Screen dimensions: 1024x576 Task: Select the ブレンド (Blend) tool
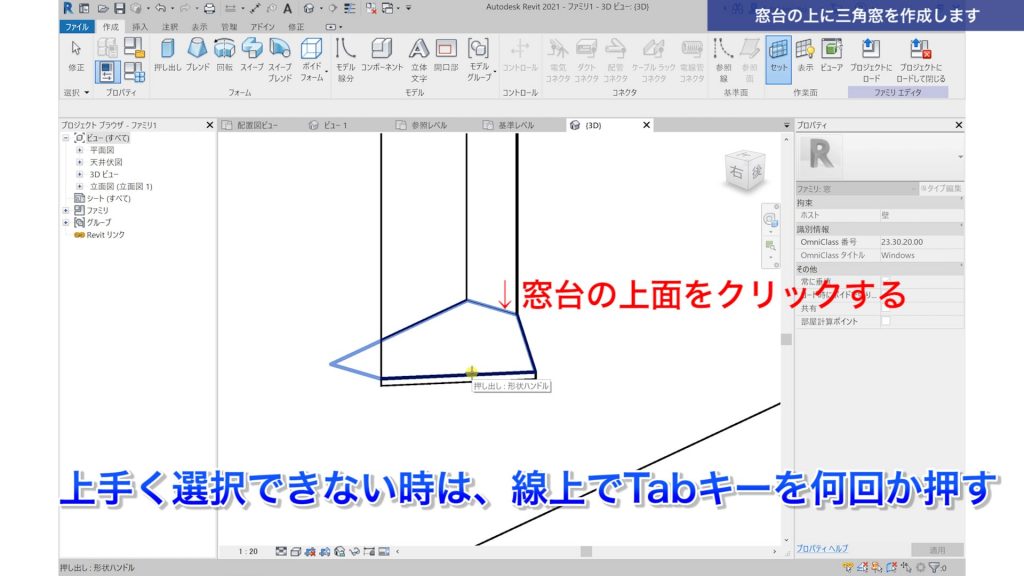click(198, 50)
